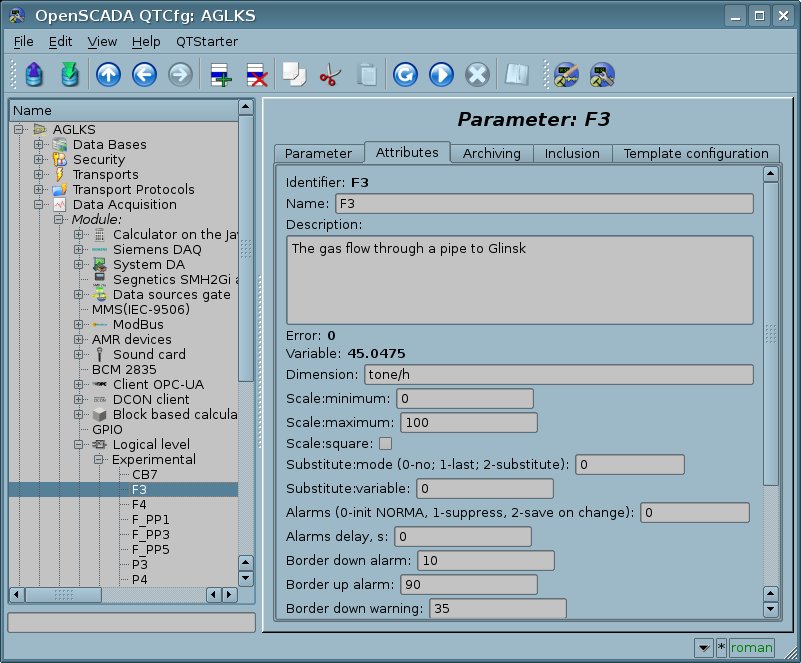801x663 pixels.
Task: Cut the item with the scissors icon
Action: (330, 75)
